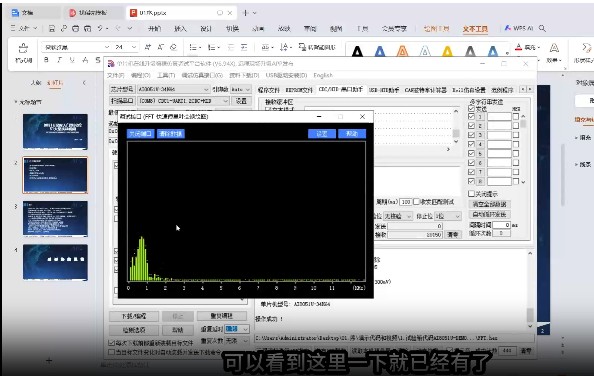This screenshot has height=376, width=594.
Task: Click the PPT file icon on U1.PK.pptx tab
Action: point(133,13)
